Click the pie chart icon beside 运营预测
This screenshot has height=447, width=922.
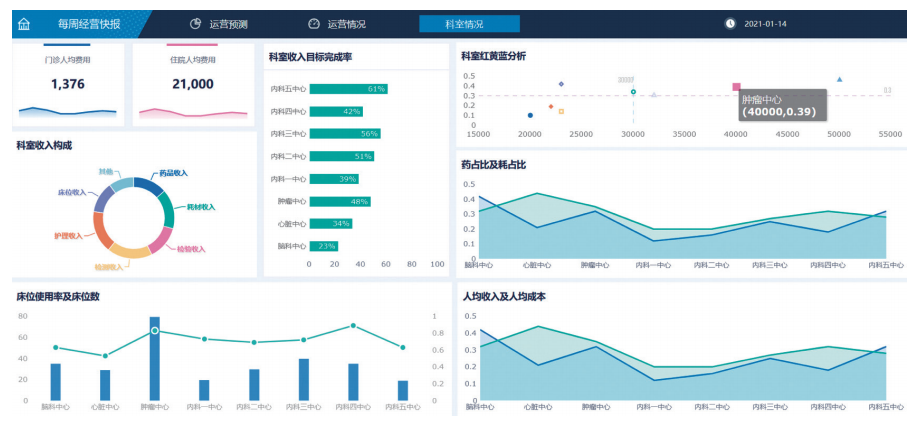coord(196,23)
